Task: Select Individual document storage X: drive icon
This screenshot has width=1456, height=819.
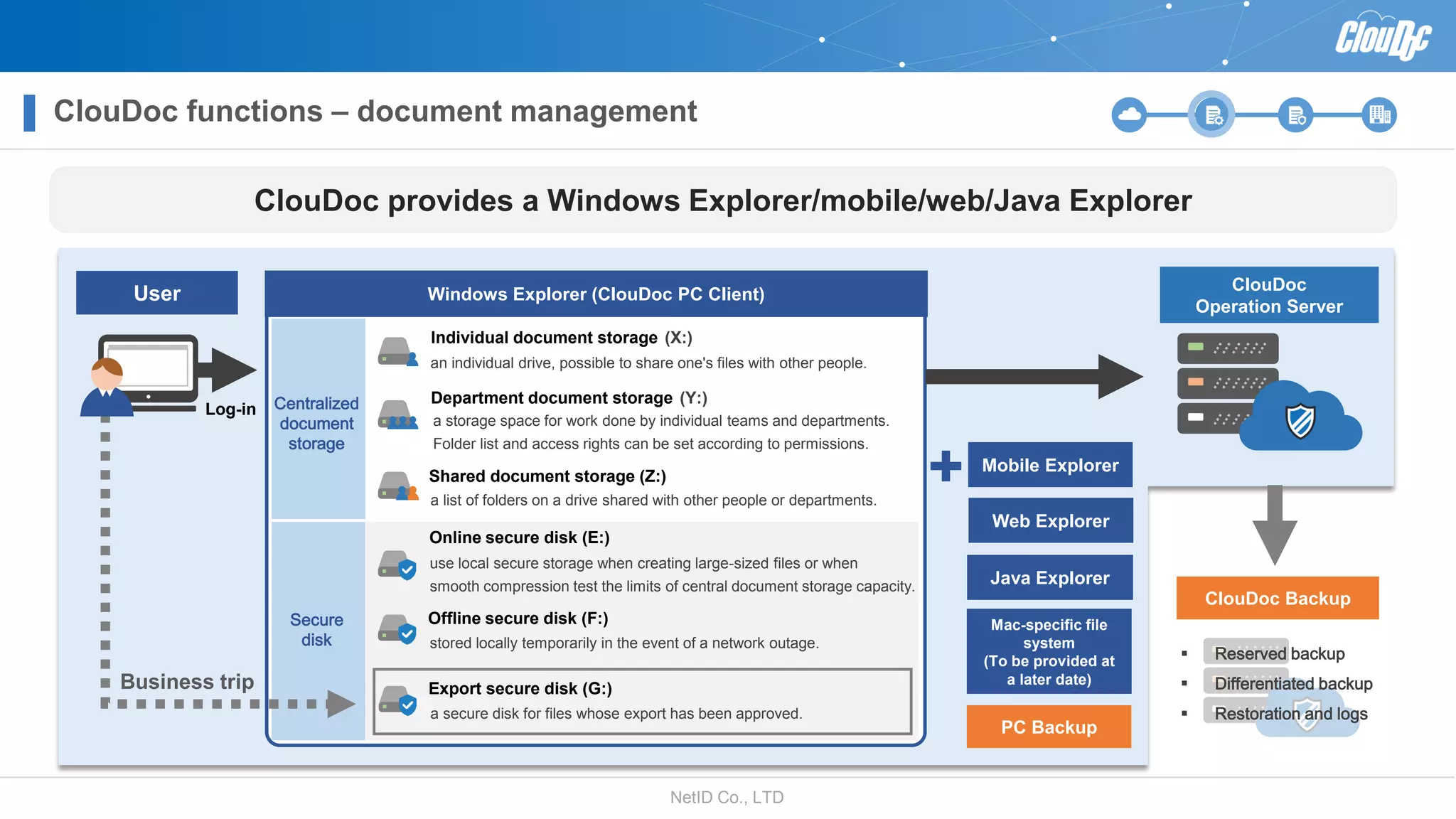Action: pos(397,351)
